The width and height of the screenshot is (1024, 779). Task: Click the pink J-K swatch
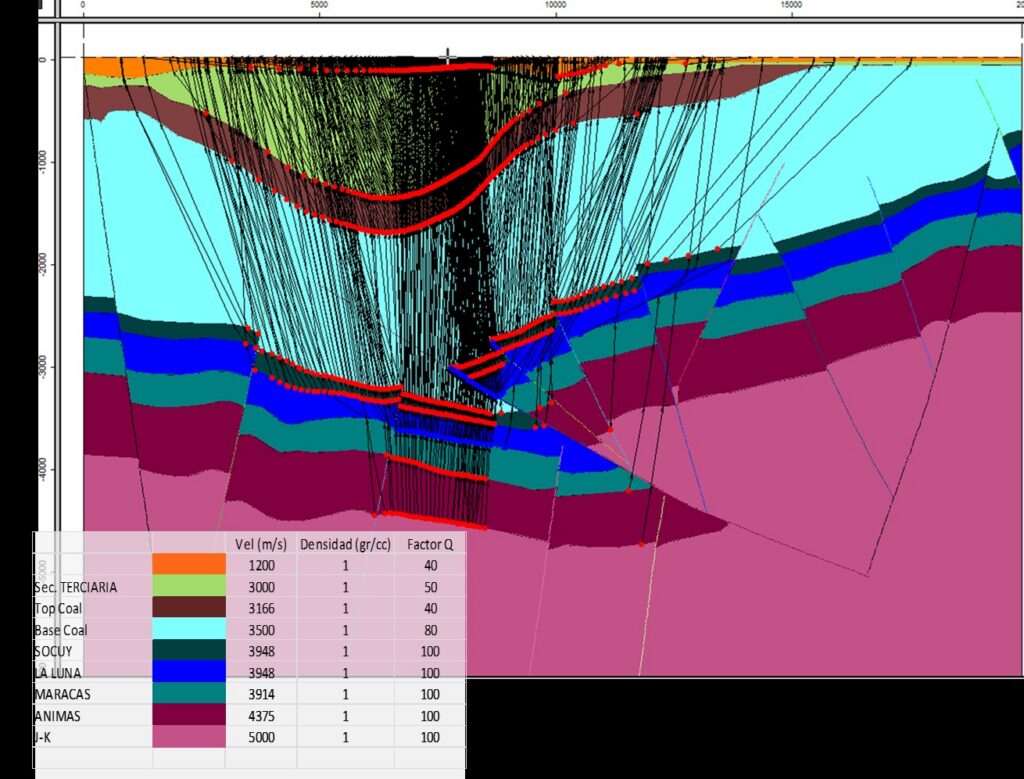click(189, 737)
